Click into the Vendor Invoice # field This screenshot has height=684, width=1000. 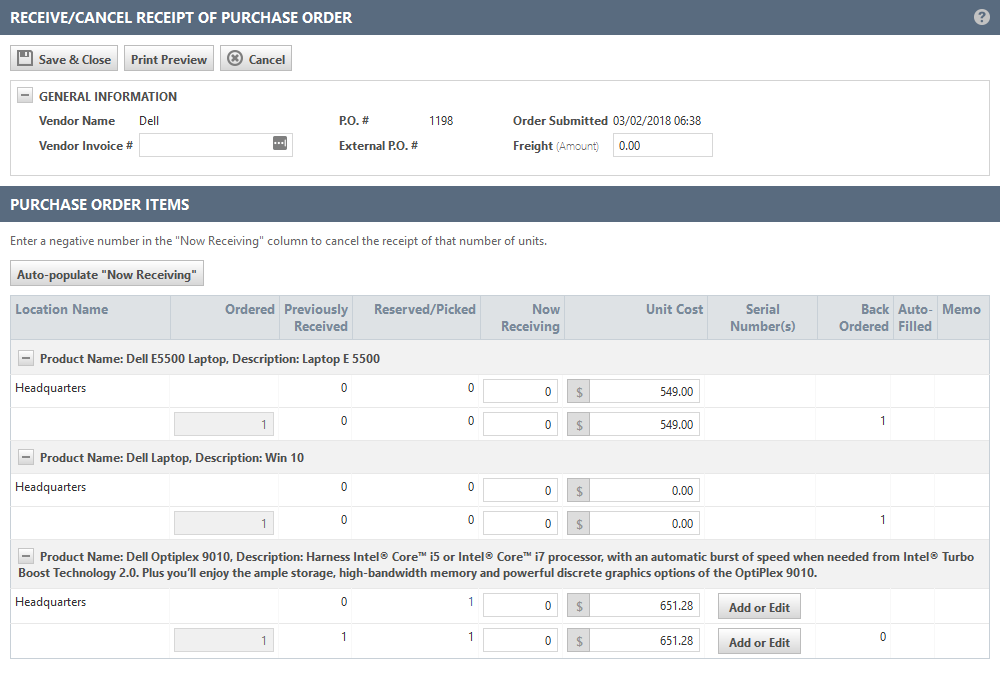click(x=205, y=145)
